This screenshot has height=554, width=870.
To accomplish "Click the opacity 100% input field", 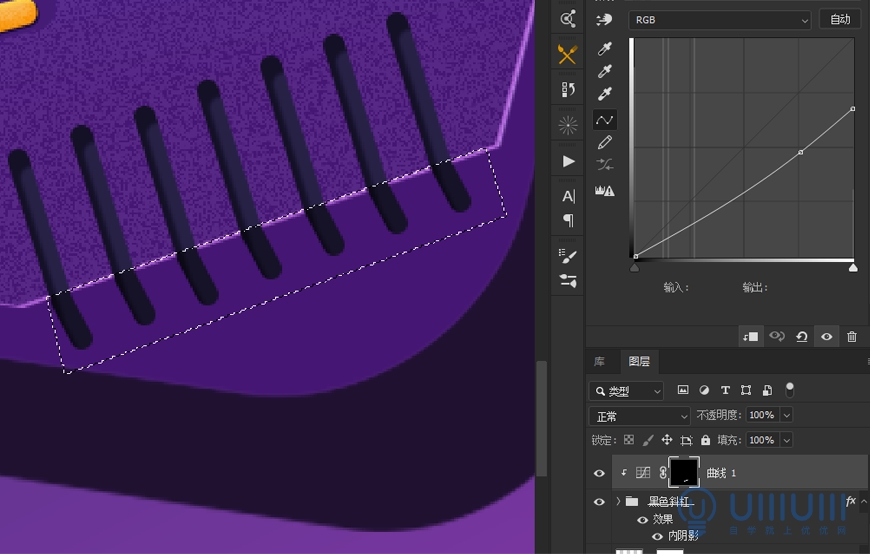I will click(x=763, y=415).
